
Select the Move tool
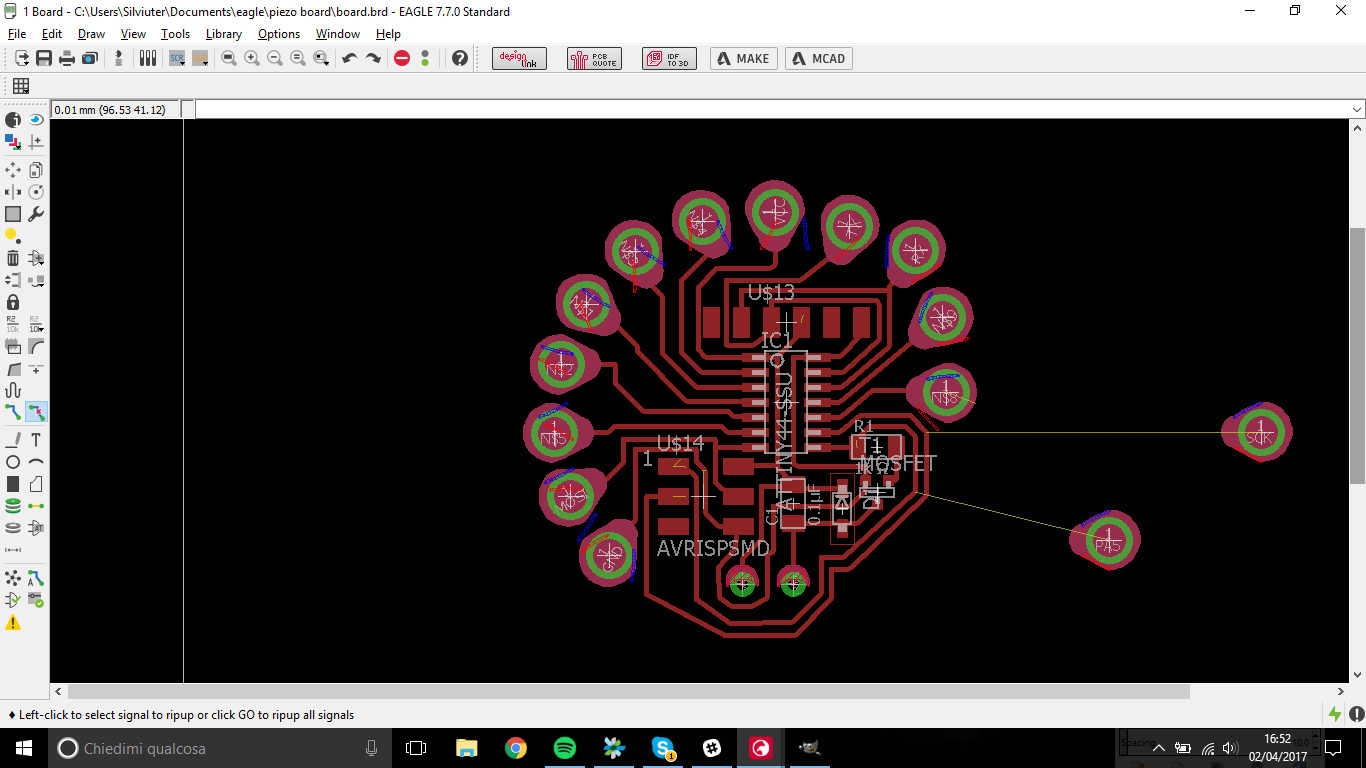point(13,170)
